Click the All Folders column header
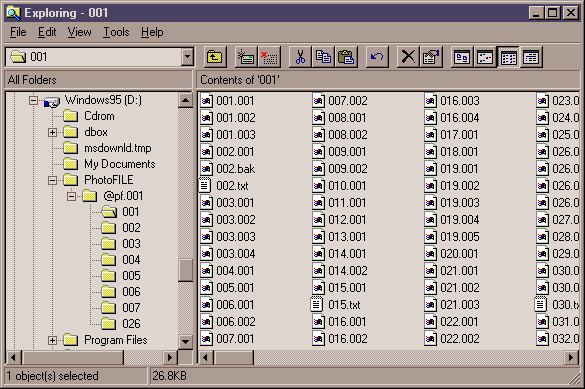This screenshot has width=585, height=389. (99, 80)
